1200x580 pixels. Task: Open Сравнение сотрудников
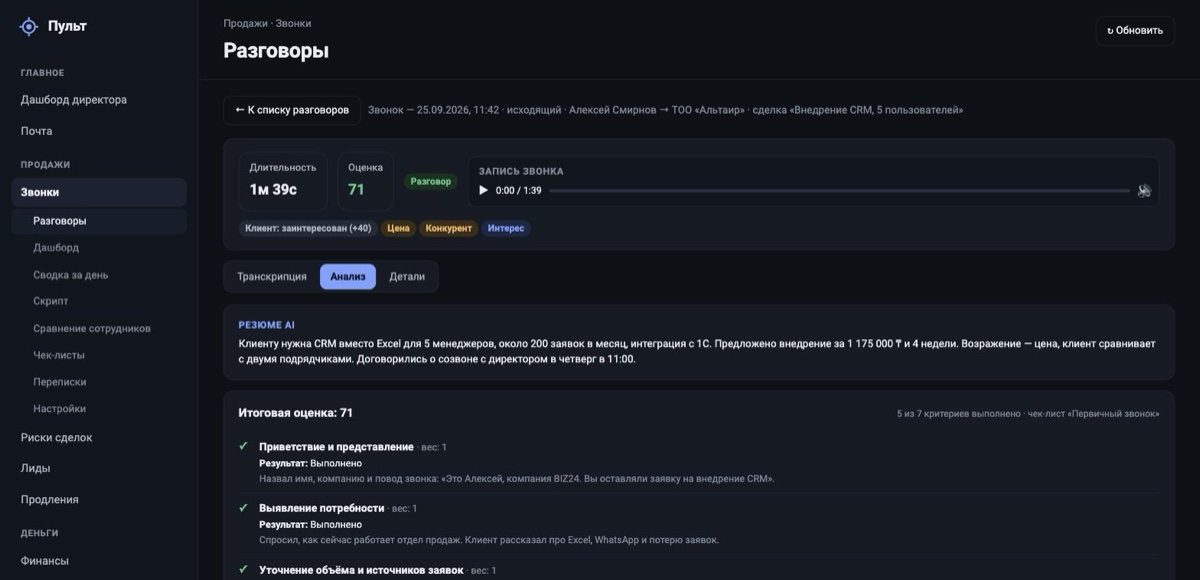tap(98, 329)
